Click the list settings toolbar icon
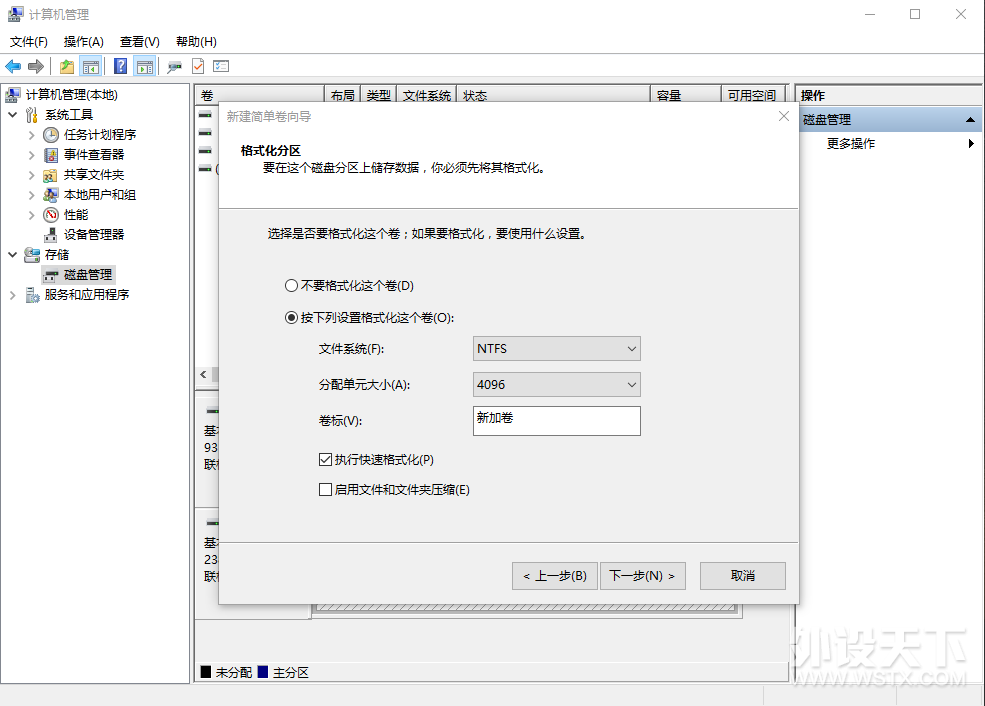This screenshot has height=706, width=985. pyautogui.click(x=221, y=66)
